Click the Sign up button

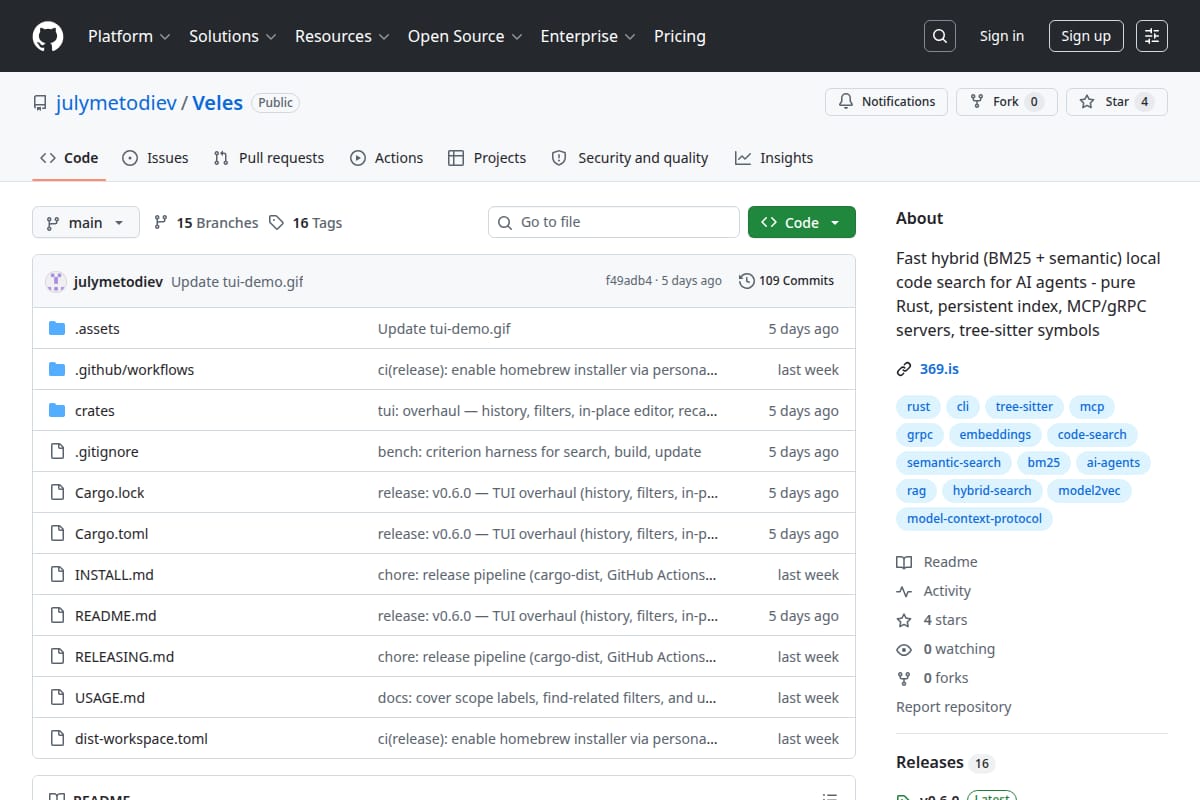click(x=1086, y=36)
